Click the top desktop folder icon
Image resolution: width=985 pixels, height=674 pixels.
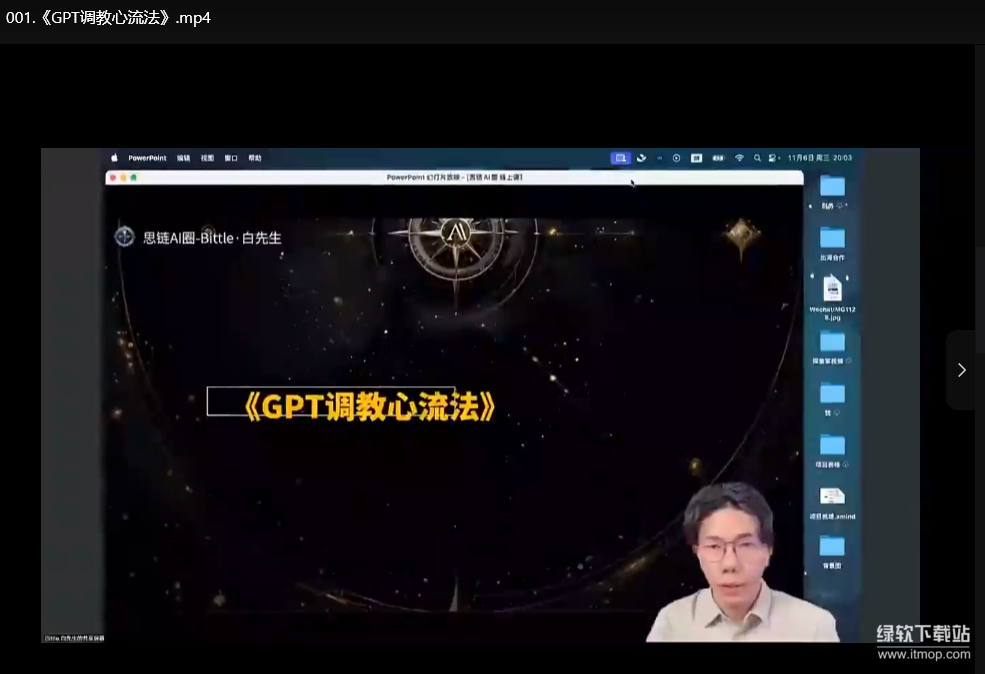pyautogui.click(x=832, y=187)
